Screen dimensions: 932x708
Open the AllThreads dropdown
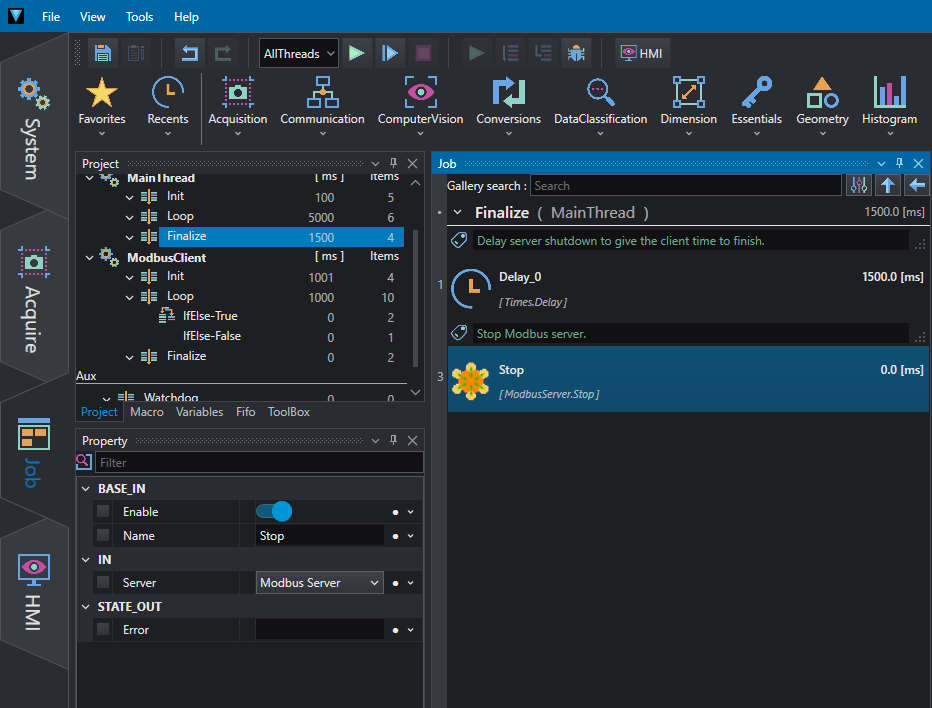click(299, 54)
